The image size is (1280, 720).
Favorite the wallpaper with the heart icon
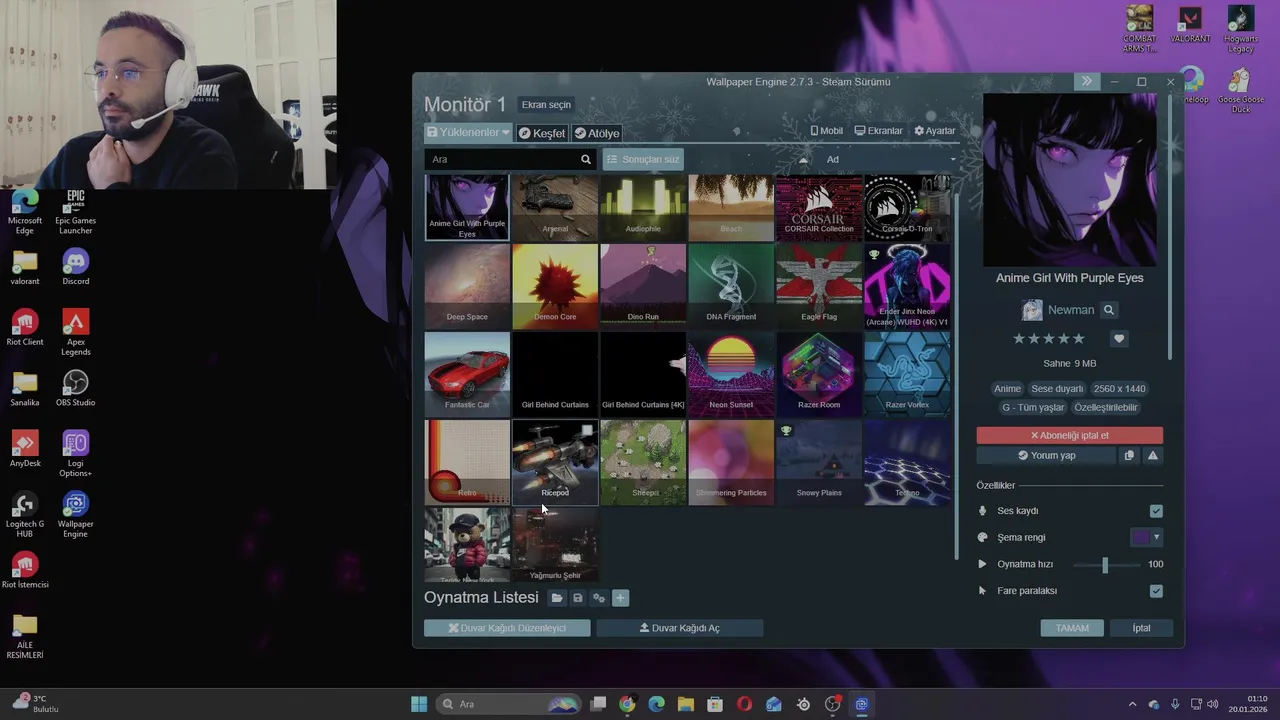pyautogui.click(x=1119, y=339)
